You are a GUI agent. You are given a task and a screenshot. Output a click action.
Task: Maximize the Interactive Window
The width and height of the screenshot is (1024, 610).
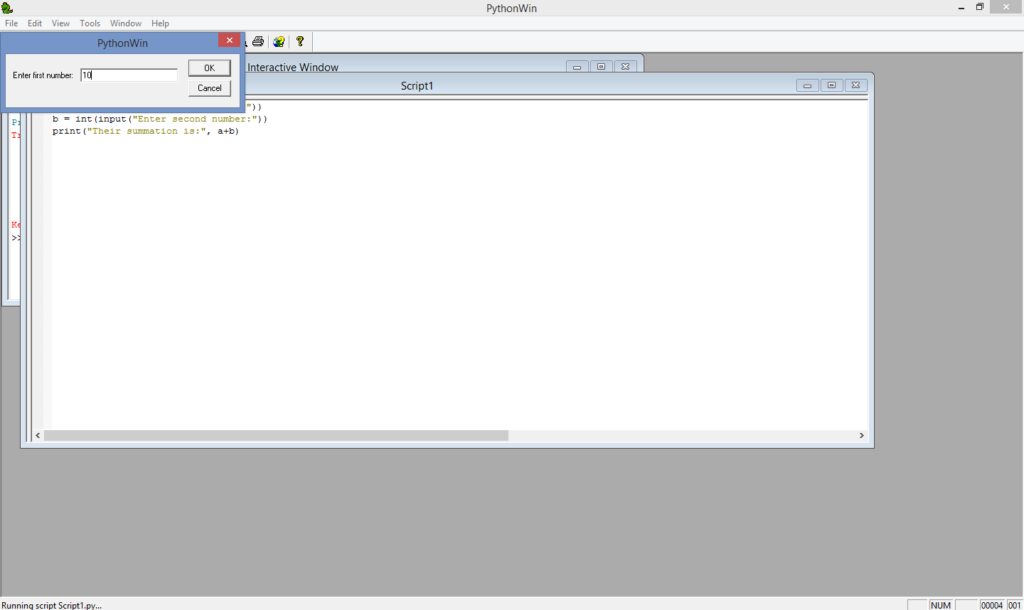tap(601, 67)
